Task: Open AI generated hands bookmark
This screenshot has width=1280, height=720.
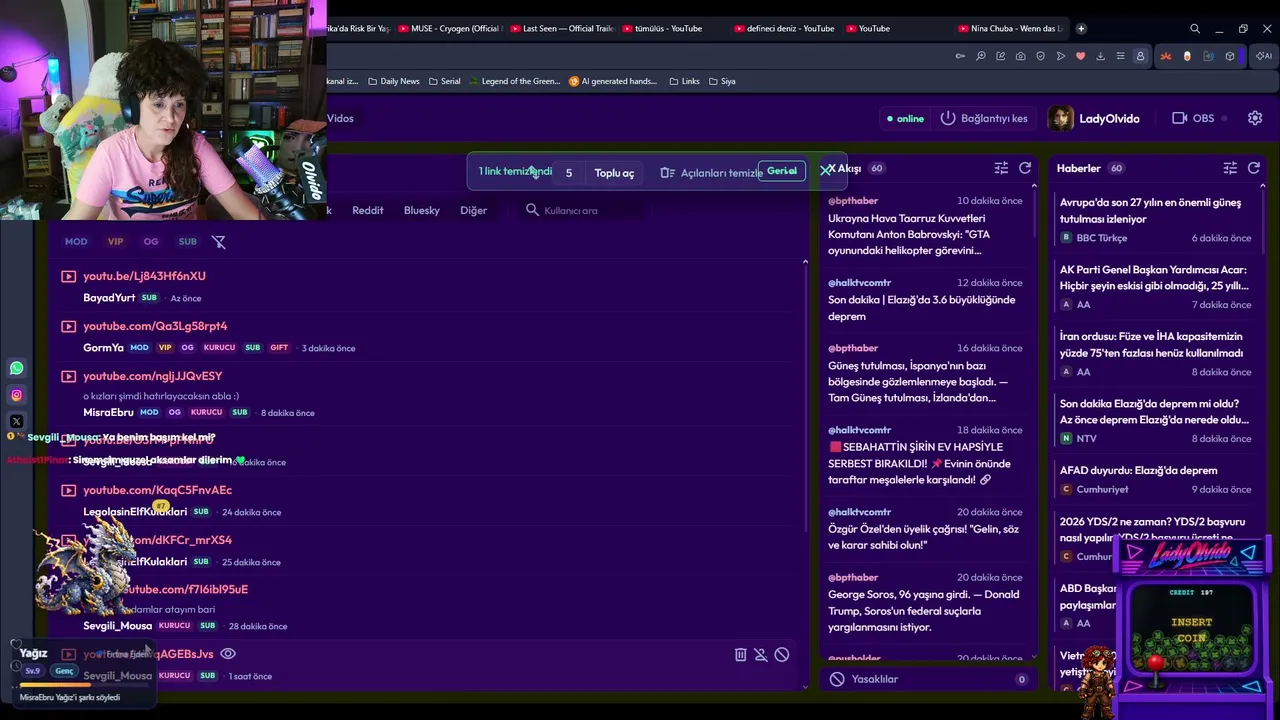Action: (613, 81)
